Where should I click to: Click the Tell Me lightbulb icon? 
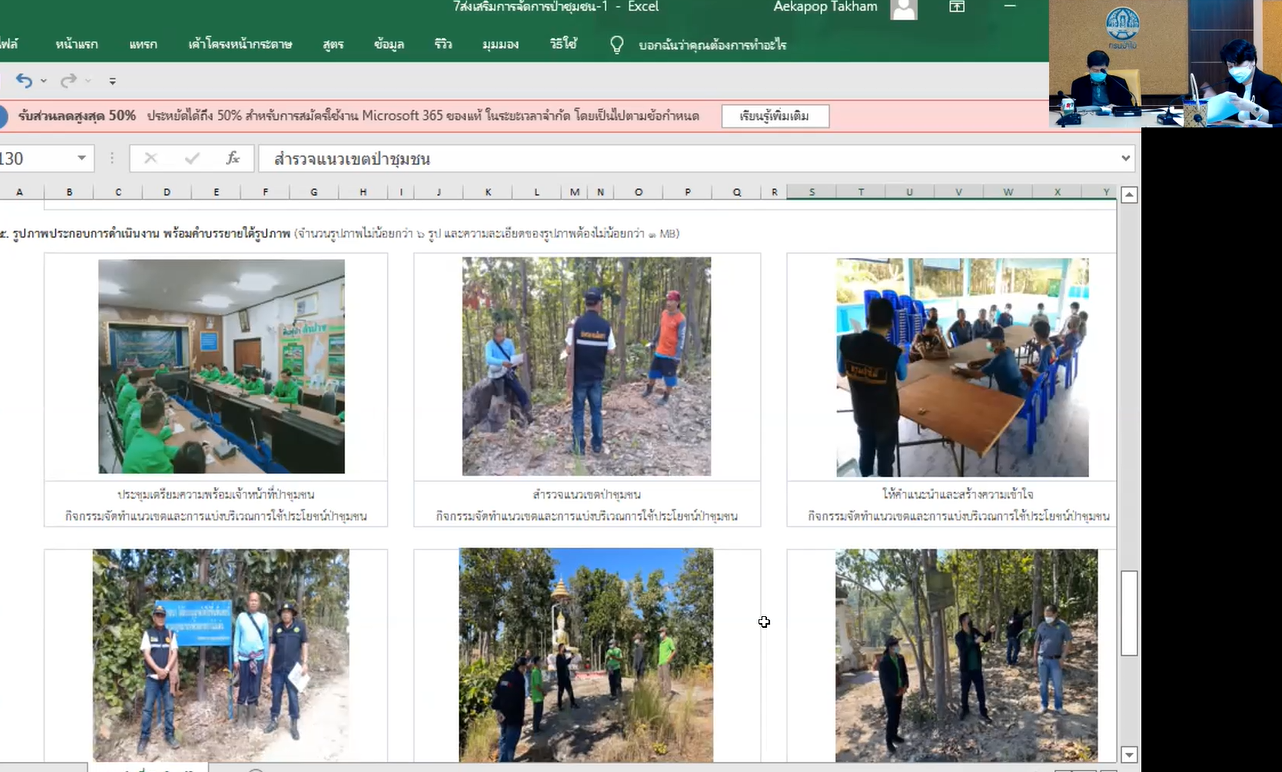tap(617, 45)
